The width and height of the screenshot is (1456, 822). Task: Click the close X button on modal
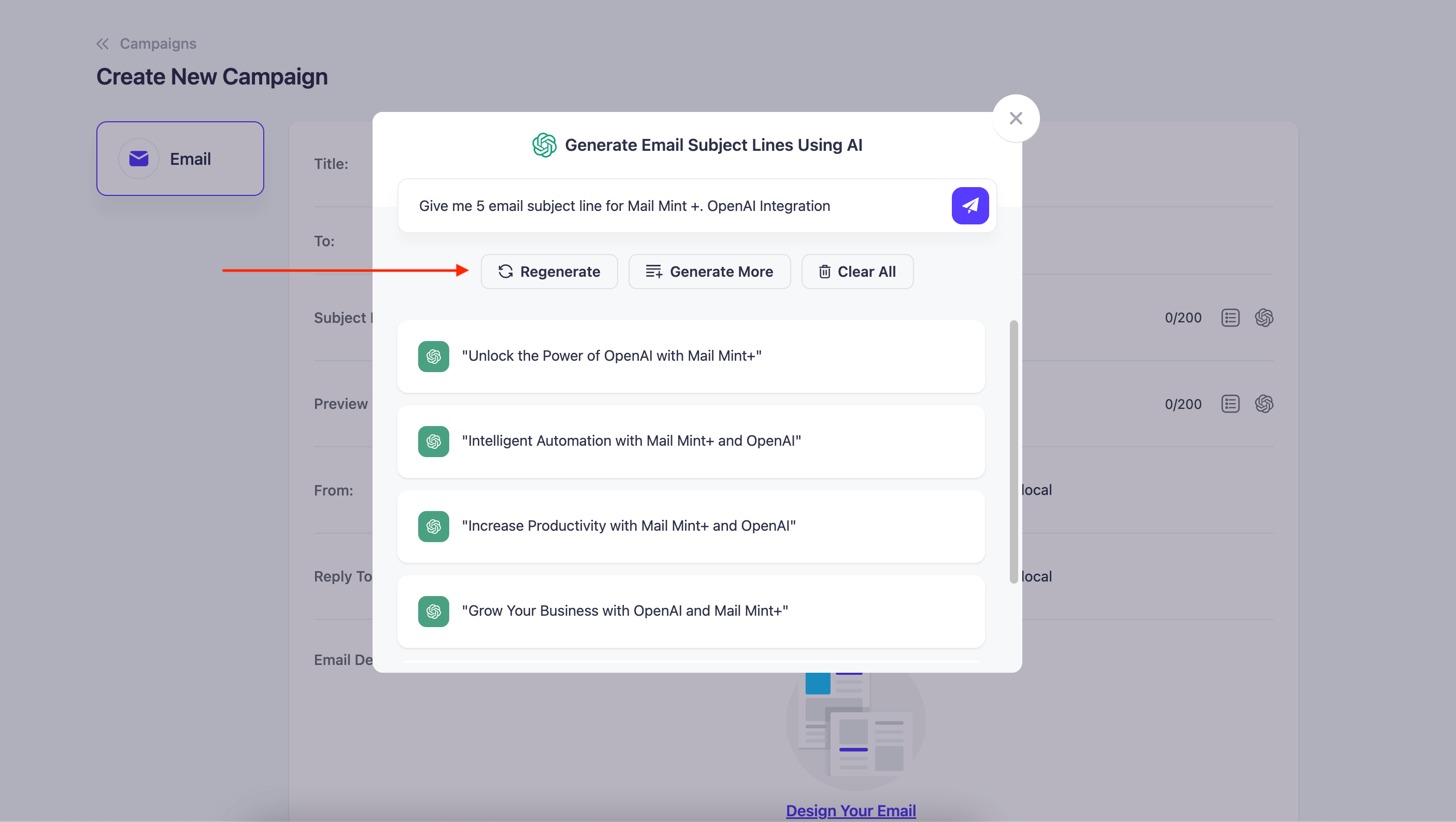[x=1016, y=117]
